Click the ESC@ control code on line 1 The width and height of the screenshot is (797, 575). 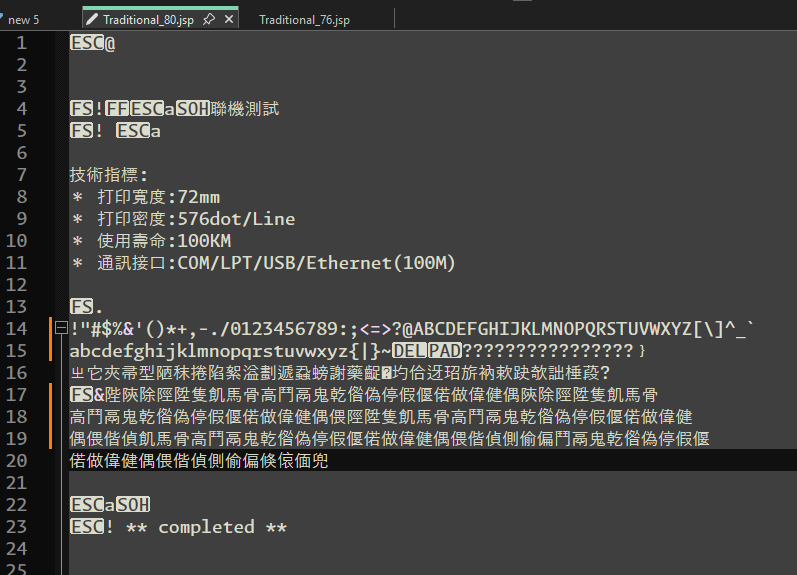pos(93,43)
